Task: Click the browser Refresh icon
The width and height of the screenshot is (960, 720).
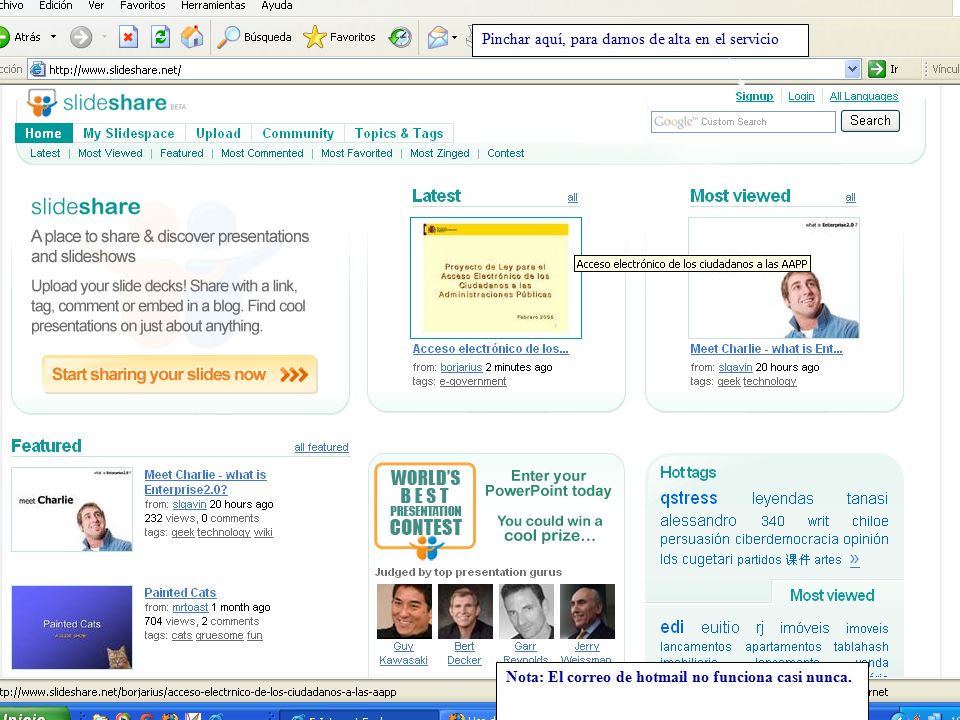Action: (160, 37)
